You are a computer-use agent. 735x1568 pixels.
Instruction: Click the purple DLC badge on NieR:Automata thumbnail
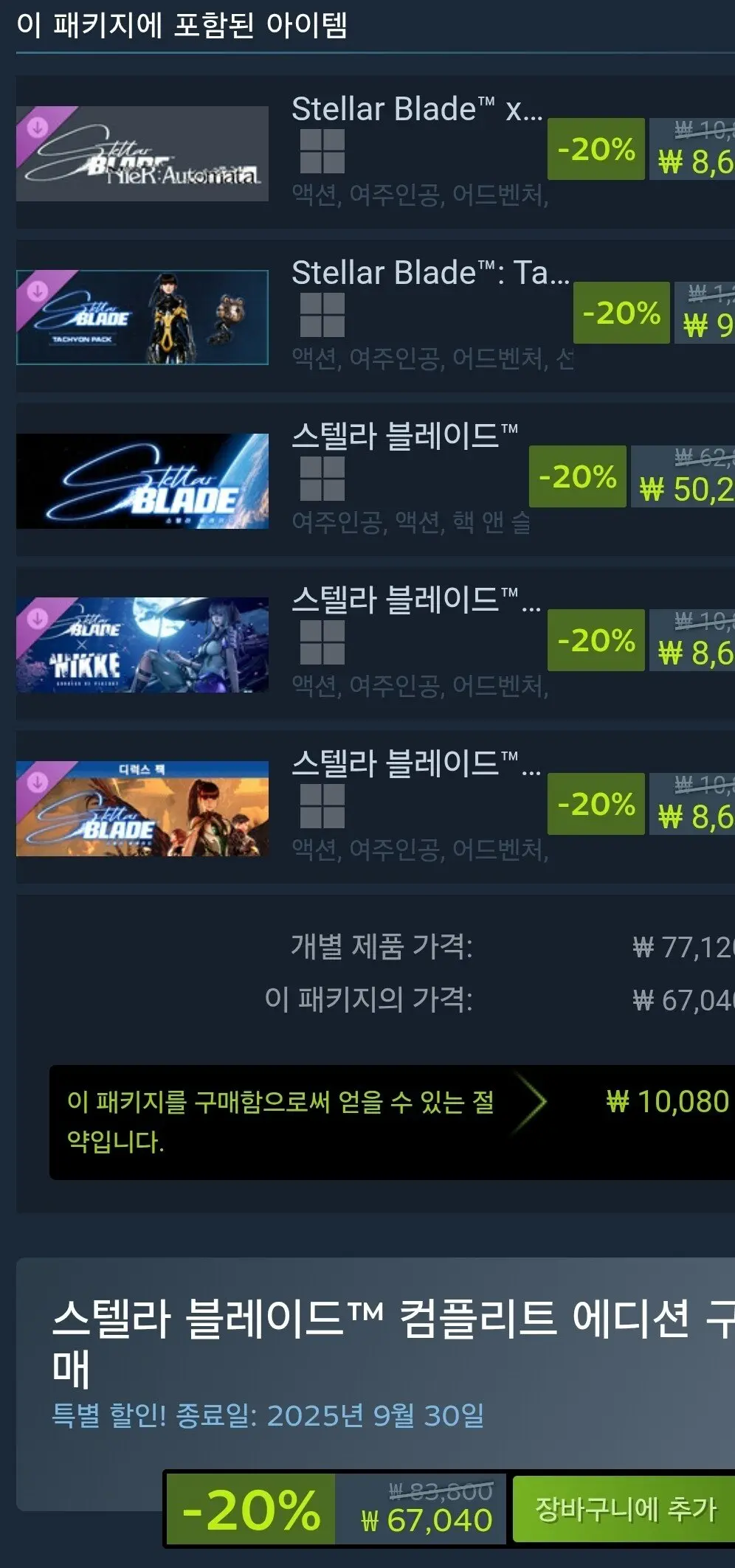pos(38,128)
